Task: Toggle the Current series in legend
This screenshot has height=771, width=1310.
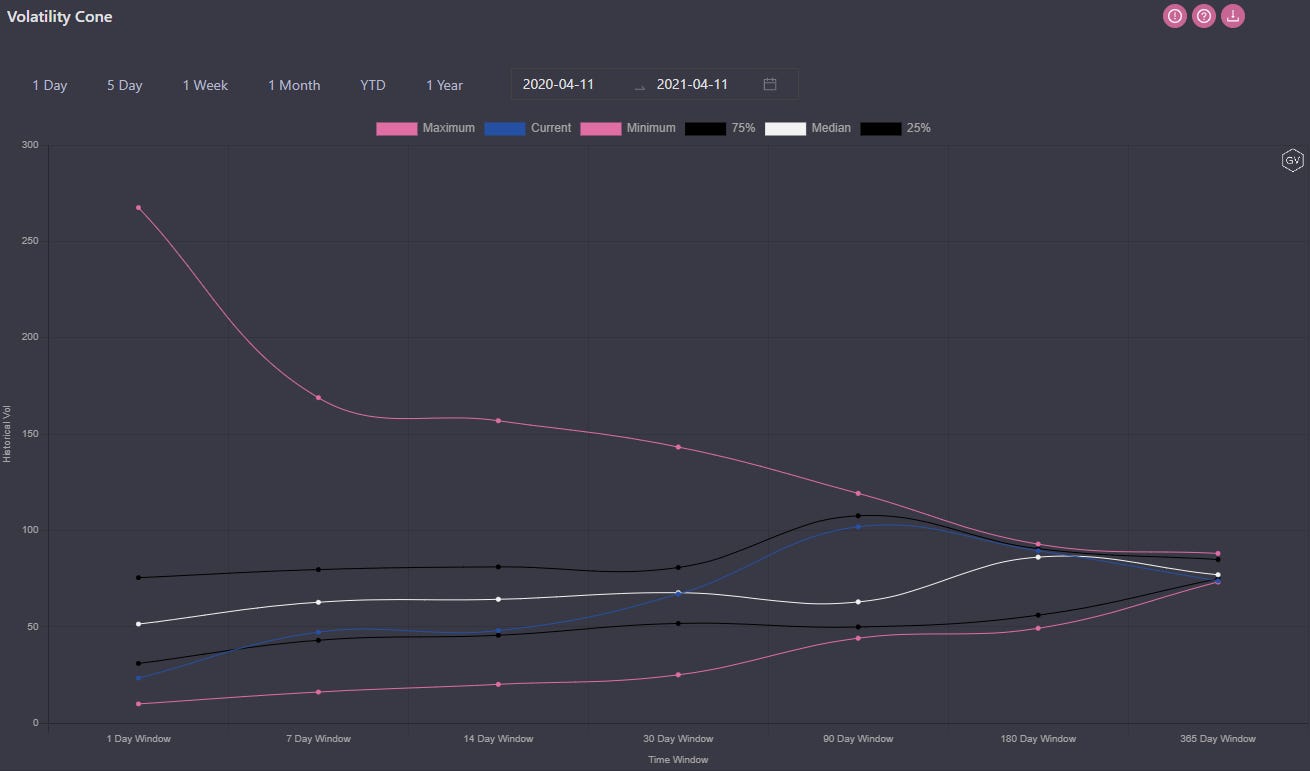Action: tap(527, 128)
